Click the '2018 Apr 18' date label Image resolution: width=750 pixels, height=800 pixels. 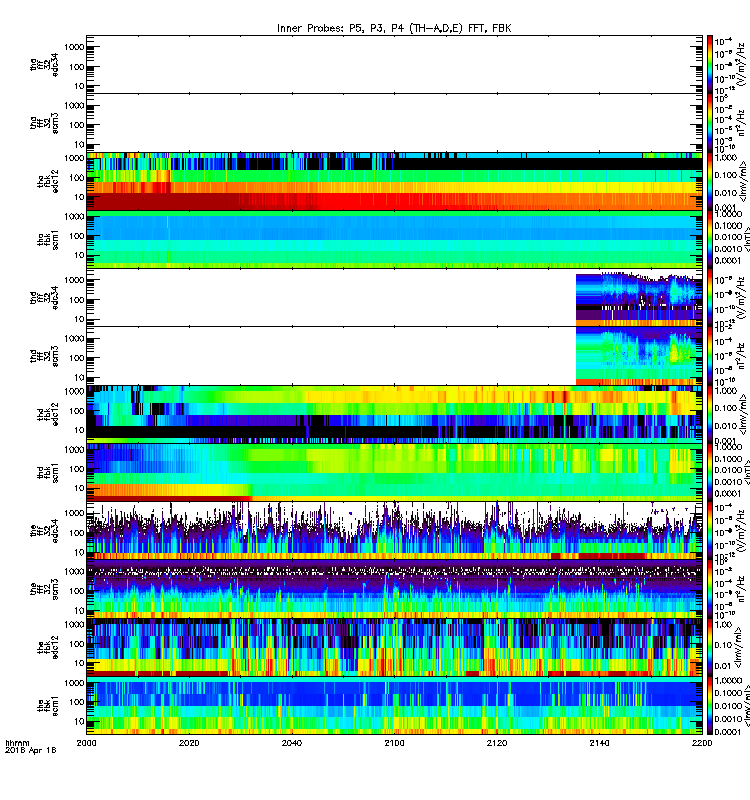(x=30, y=751)
